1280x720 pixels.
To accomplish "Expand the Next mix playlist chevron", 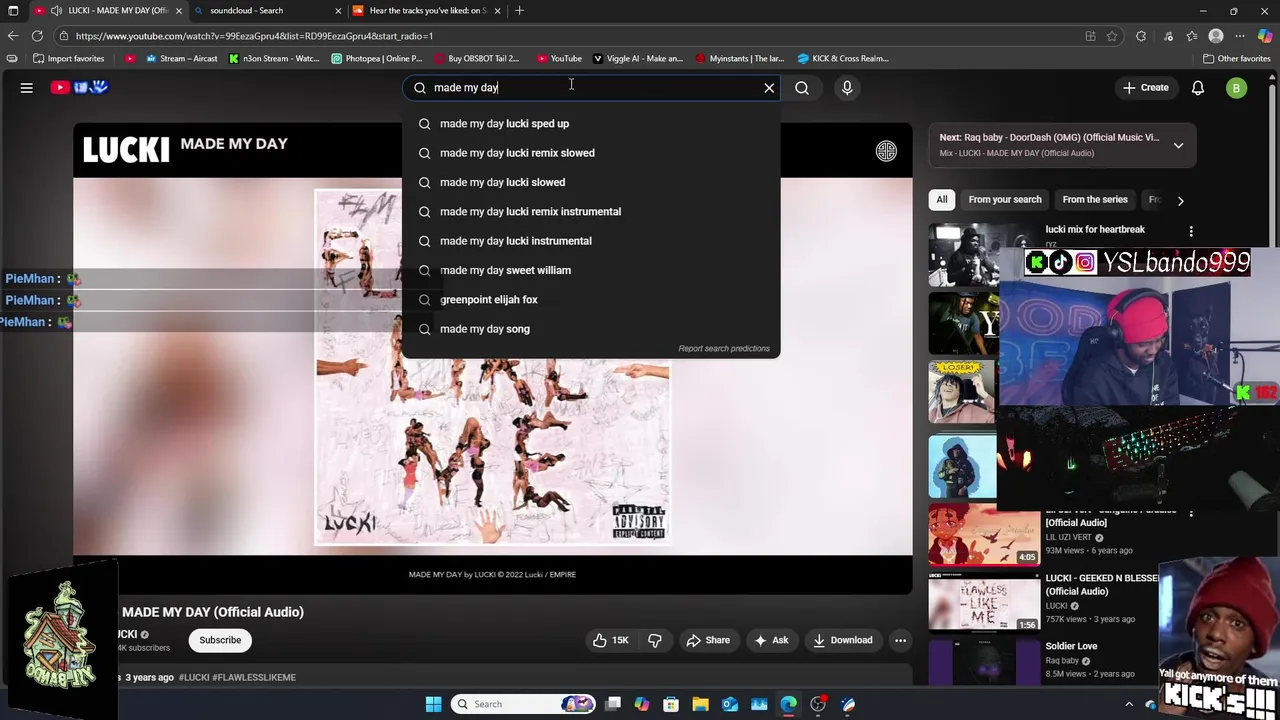I will pos(1178,145).
